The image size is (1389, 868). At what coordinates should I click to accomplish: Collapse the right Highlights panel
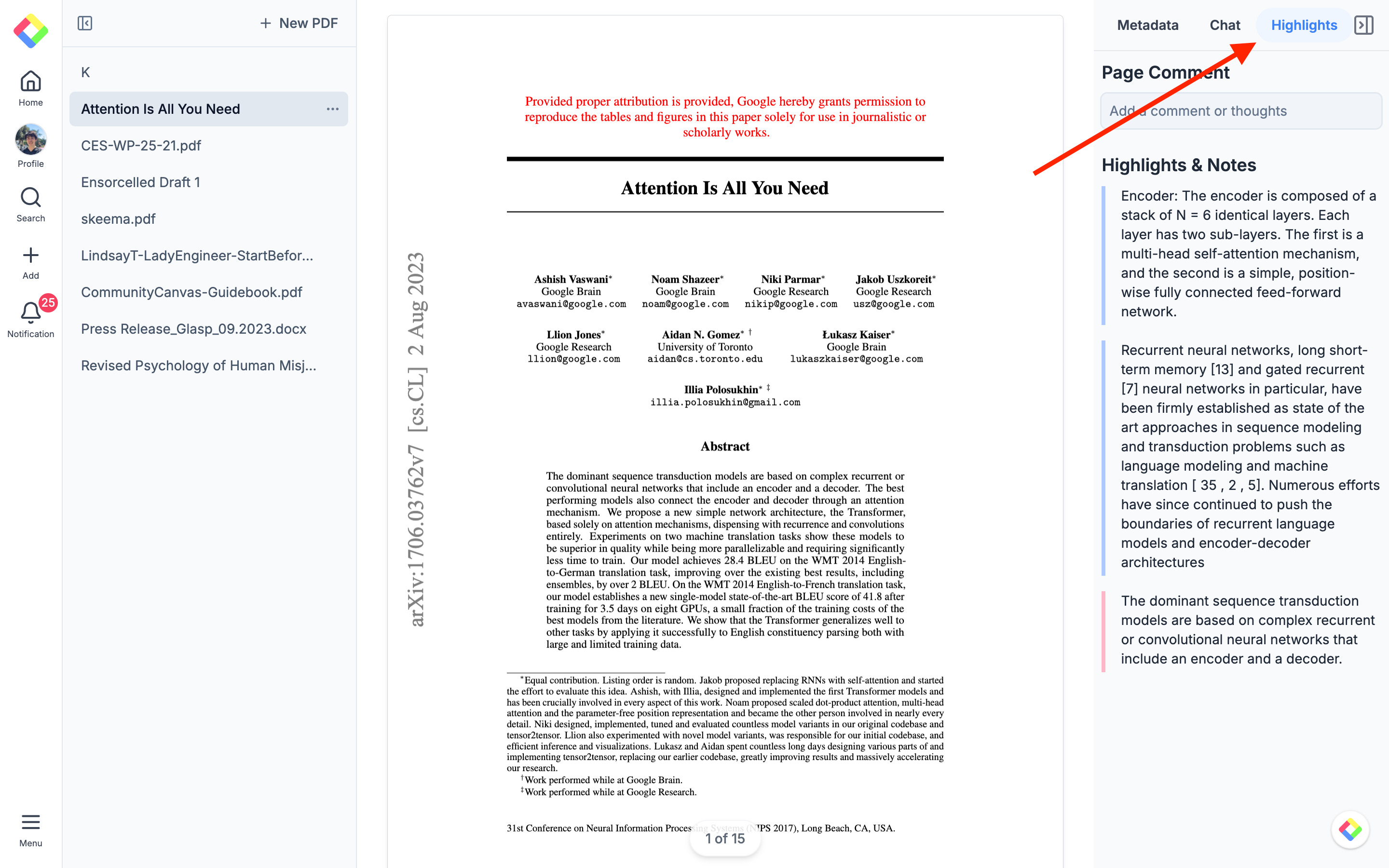click(x=1363, y=25)
